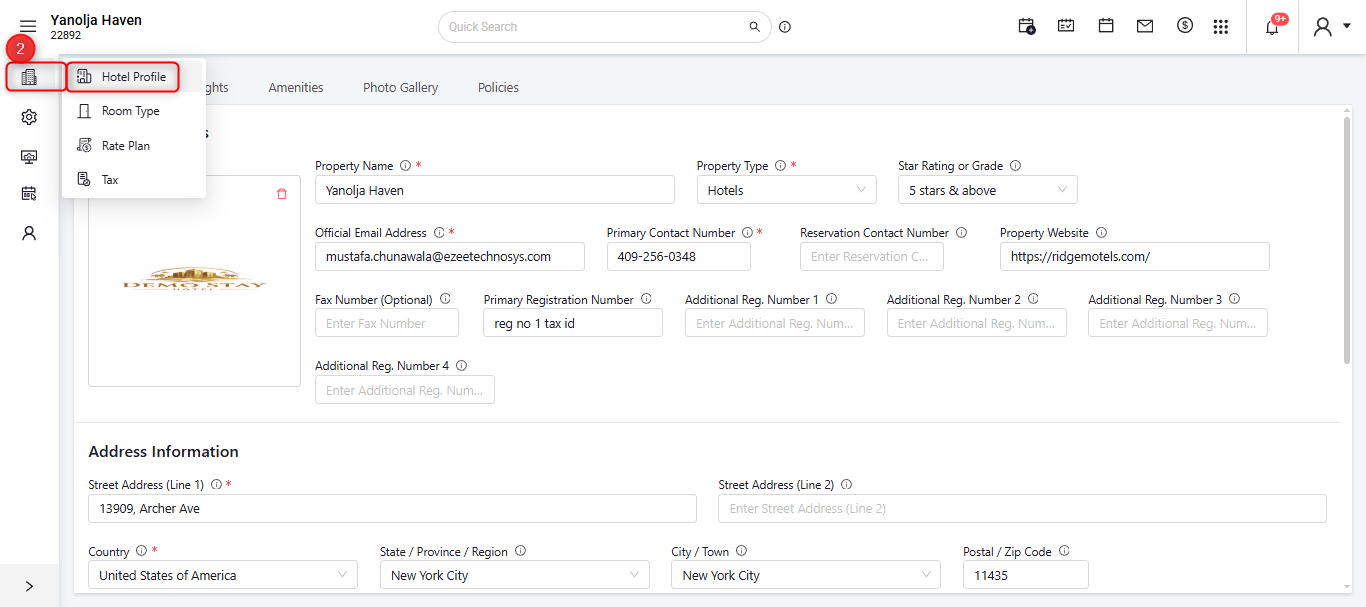Viewport: 1366px width, 607px height.
Task: Click info icon next to Additional Reg. Number 2
Action: (x=1033, y=299)
